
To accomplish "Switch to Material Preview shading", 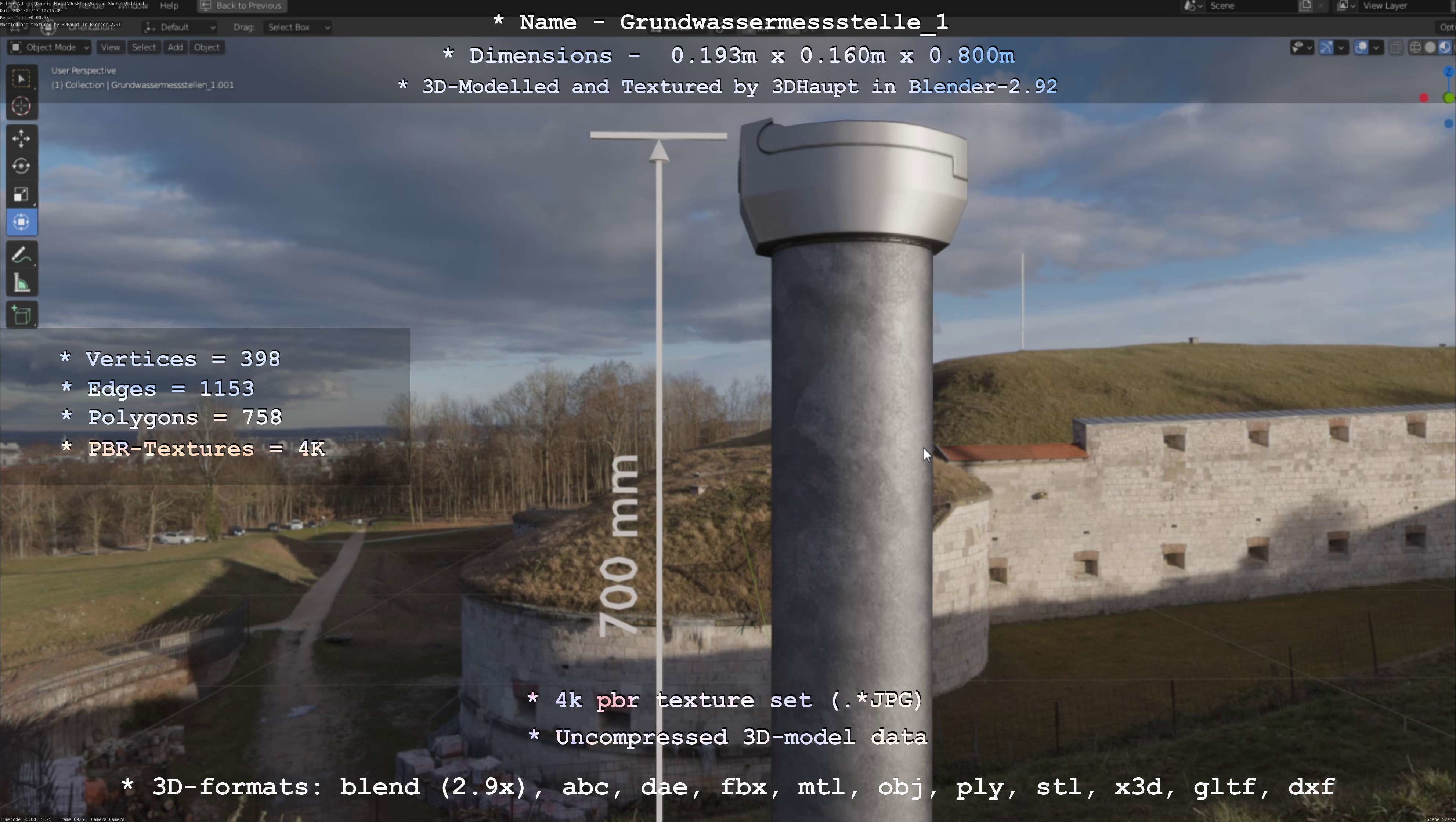I will (1445, 47).
